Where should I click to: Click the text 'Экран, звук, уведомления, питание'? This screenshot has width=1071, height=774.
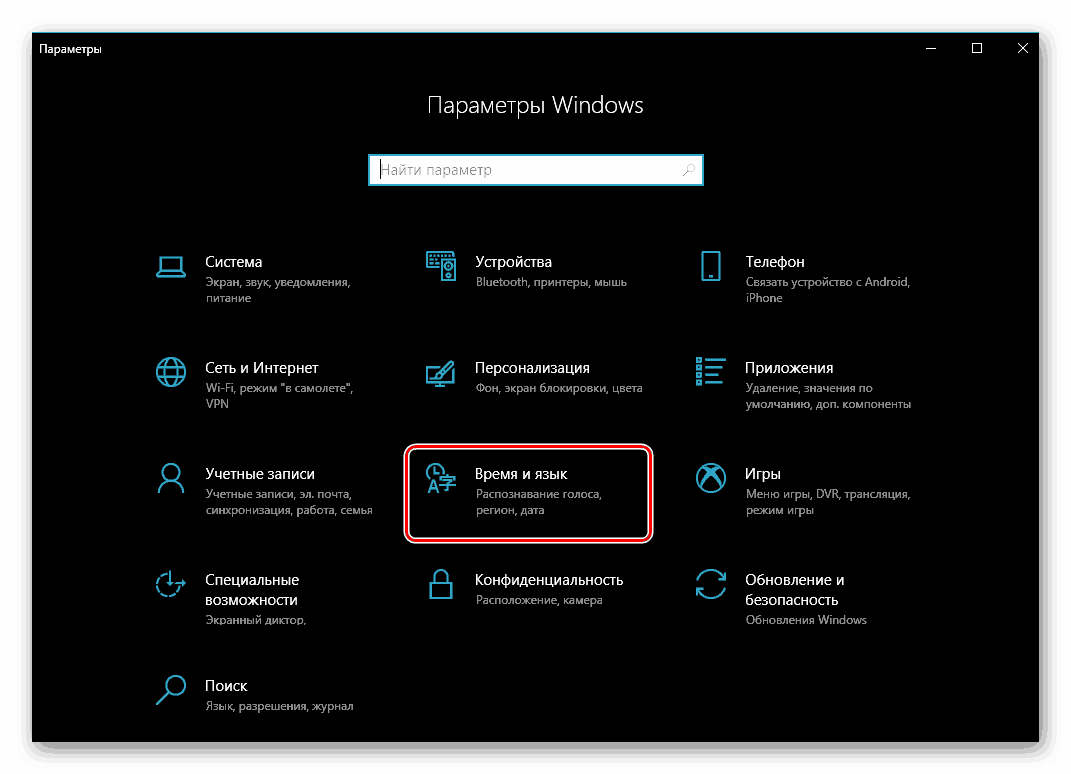[x=277, y=290]
